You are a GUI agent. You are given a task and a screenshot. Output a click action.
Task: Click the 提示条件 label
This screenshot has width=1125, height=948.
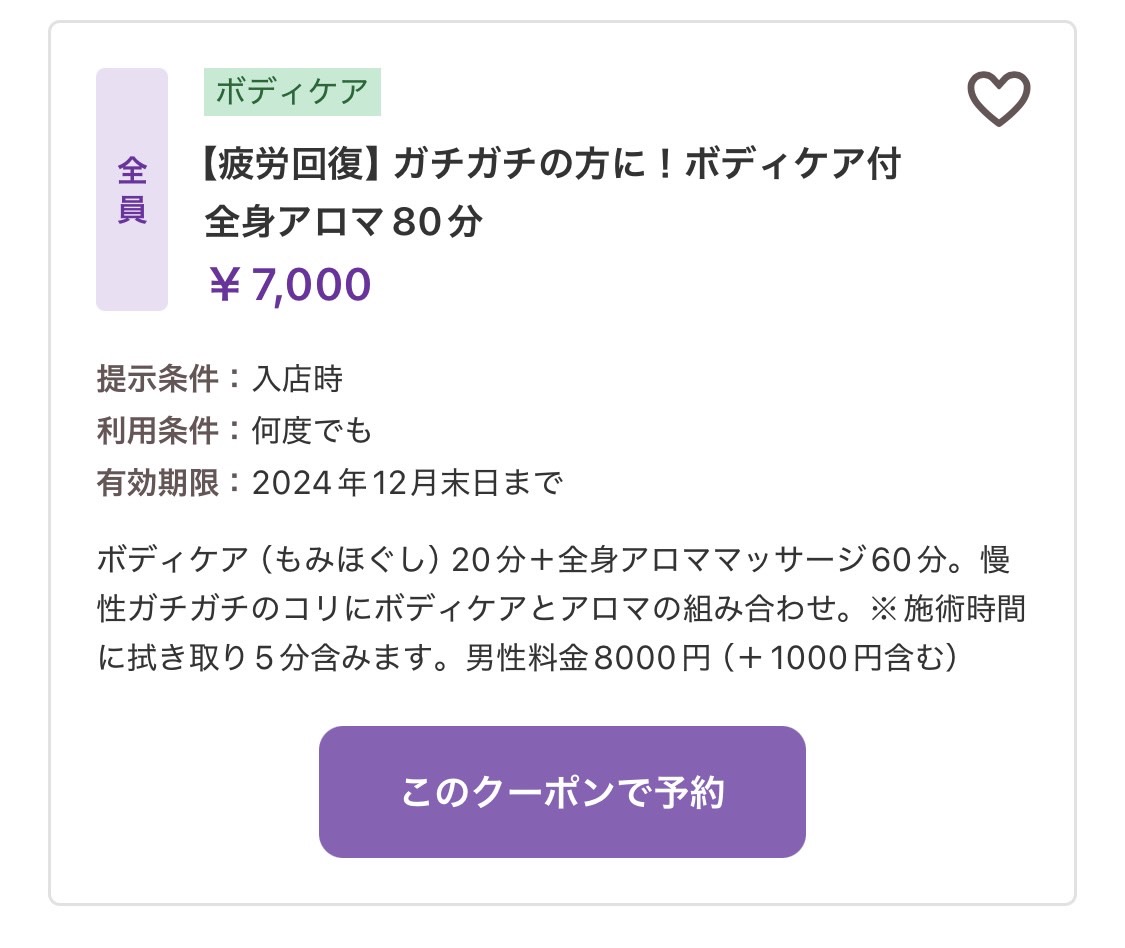point(157,379)
